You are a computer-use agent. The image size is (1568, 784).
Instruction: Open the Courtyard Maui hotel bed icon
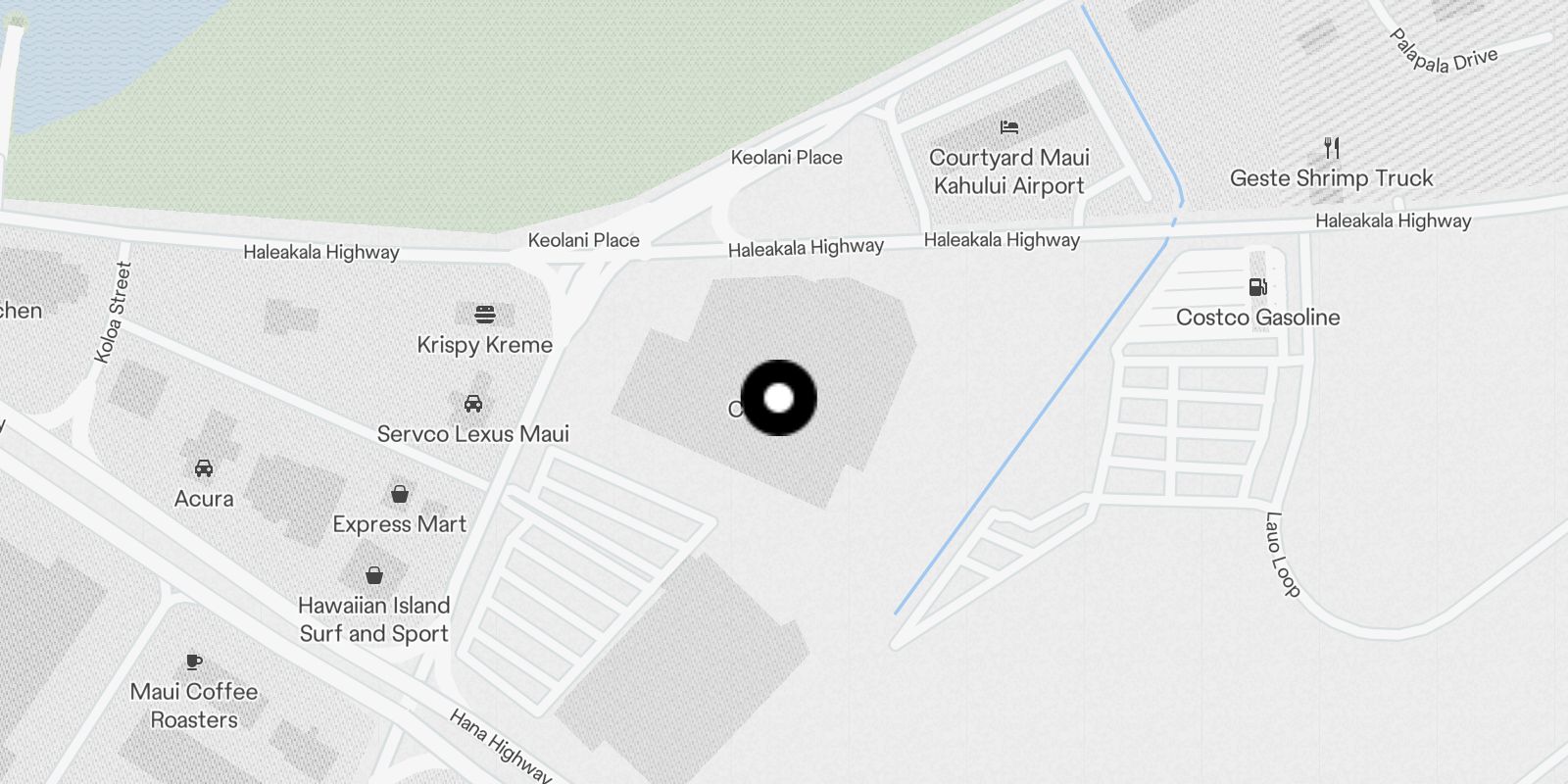tap(1009, 126)
